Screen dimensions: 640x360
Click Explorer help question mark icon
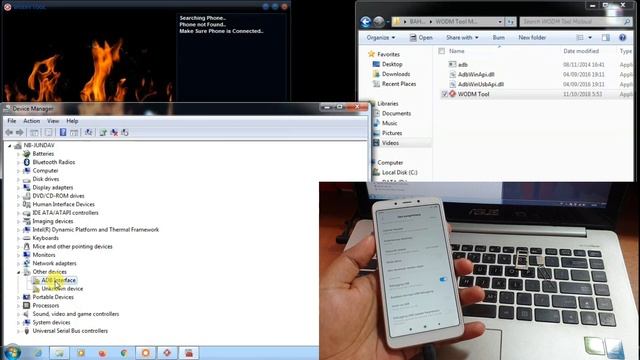pyautogui.click(x=622, y=38)
